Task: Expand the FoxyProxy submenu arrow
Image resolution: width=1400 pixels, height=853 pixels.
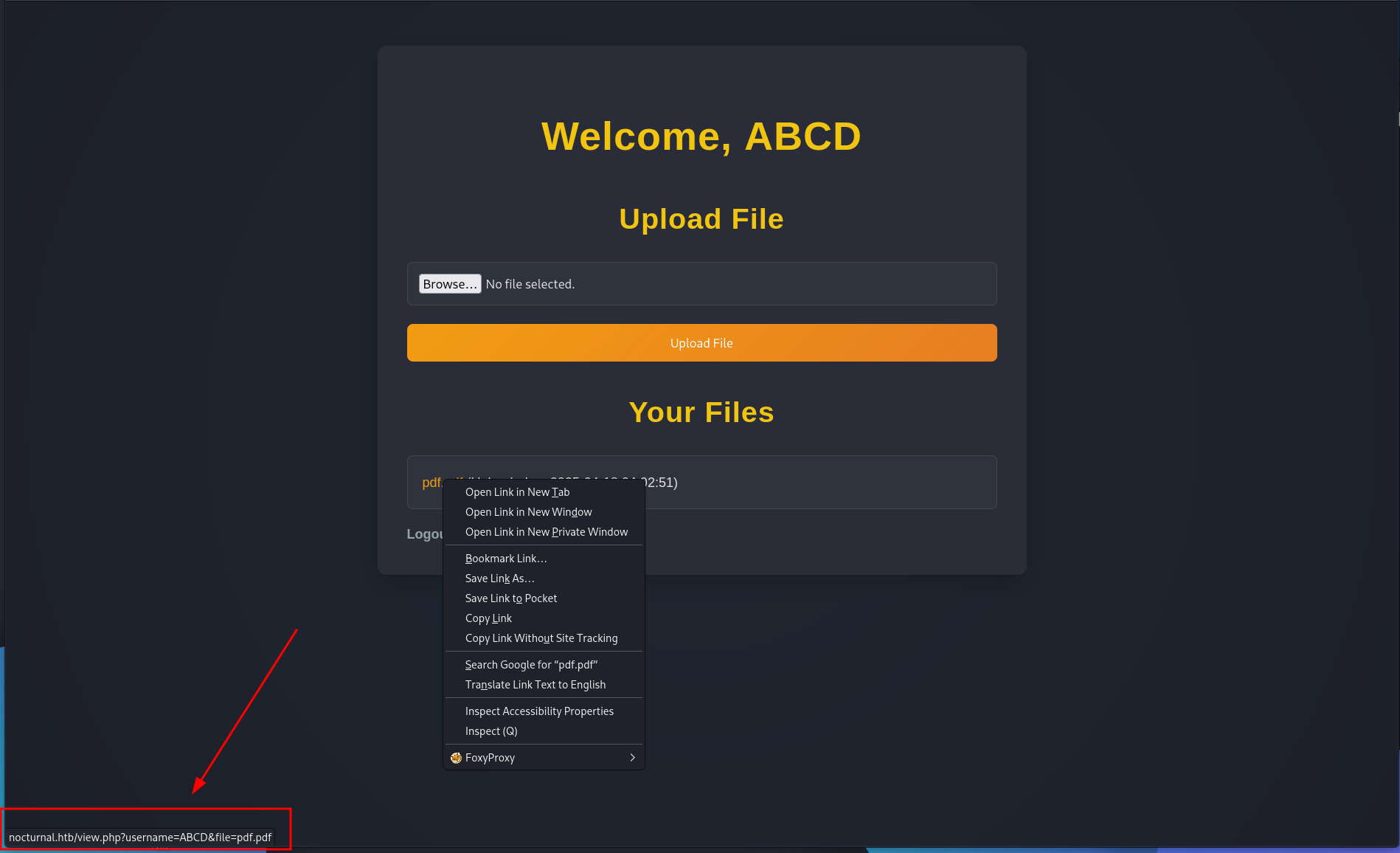Action: point(632,758)
